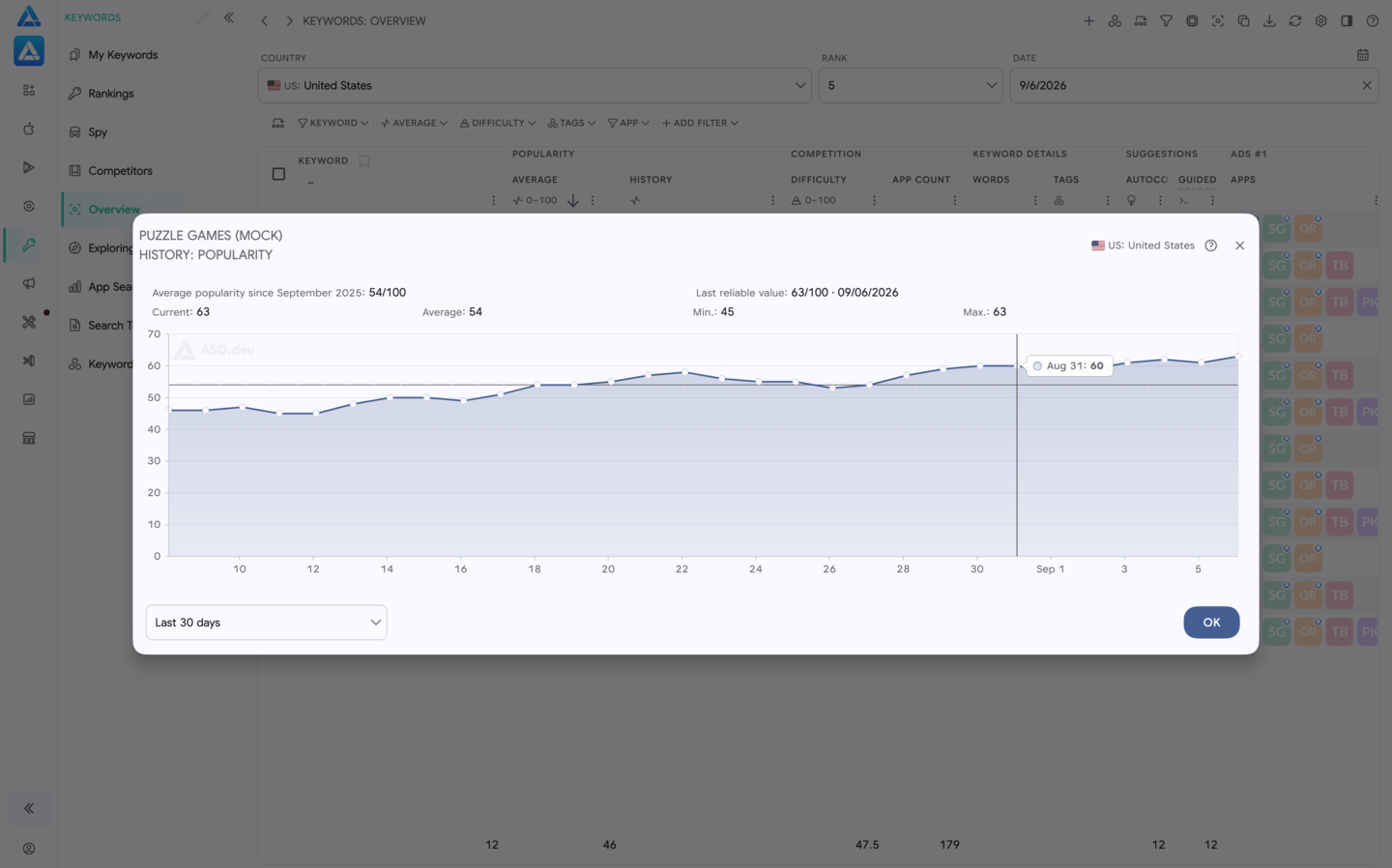Open the Apple App Store section in left rail
The image size is (1392, 868).
pos(29,129)
